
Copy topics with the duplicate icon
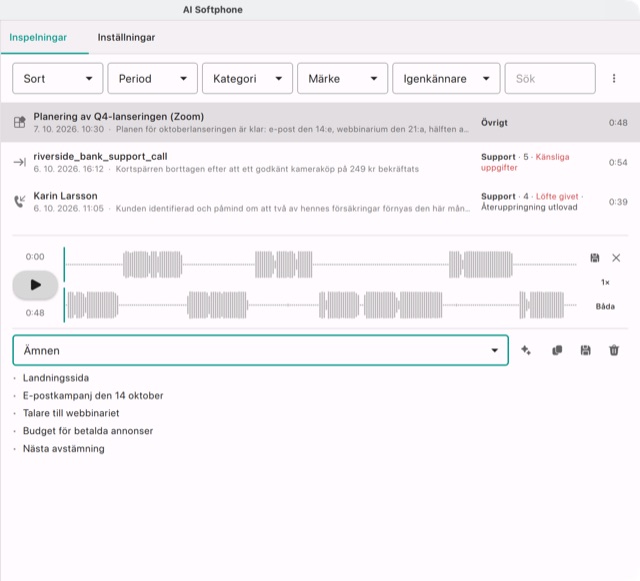pyautogui.click(x=557, y=350)
